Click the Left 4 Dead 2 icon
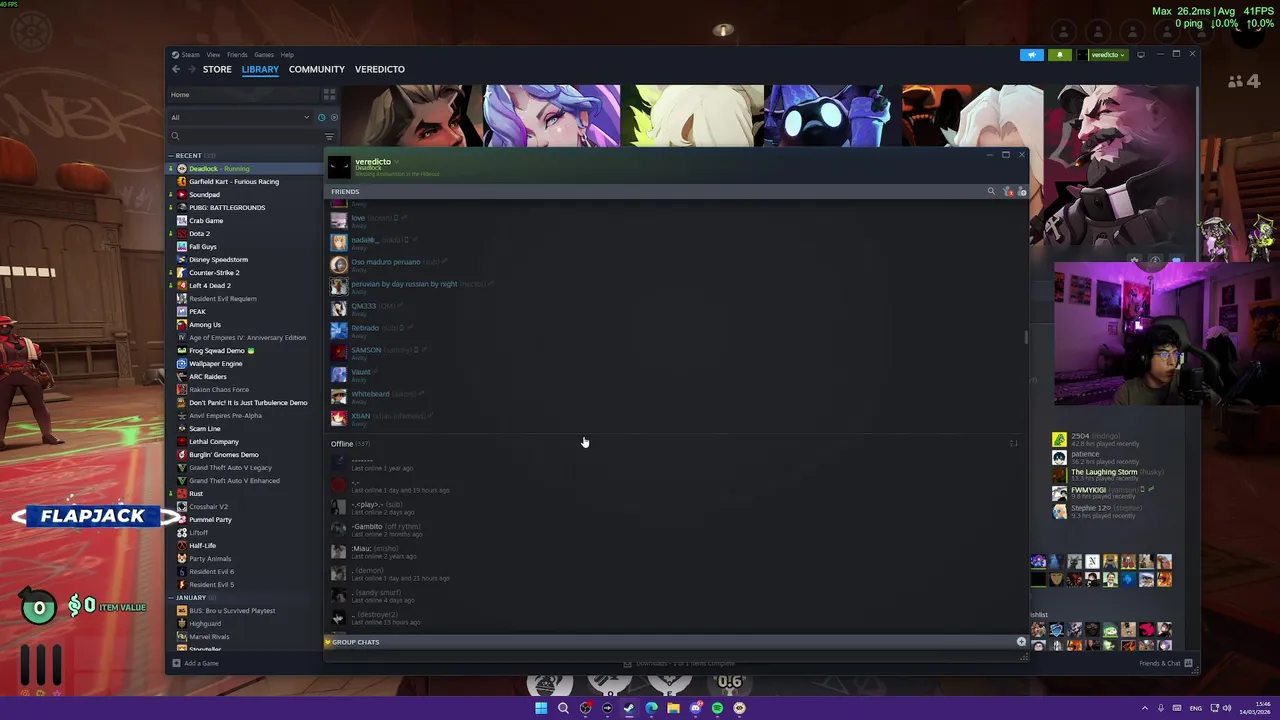The image size is (1280, 720). 181,286
